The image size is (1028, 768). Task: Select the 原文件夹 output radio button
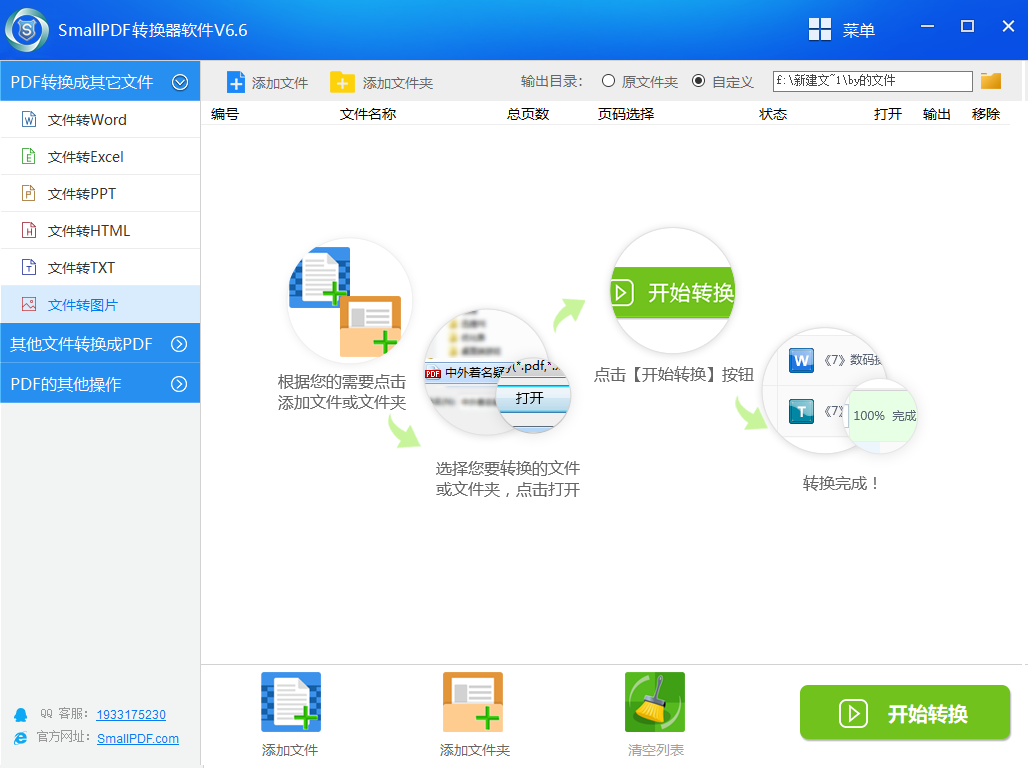tap(608, 81)
